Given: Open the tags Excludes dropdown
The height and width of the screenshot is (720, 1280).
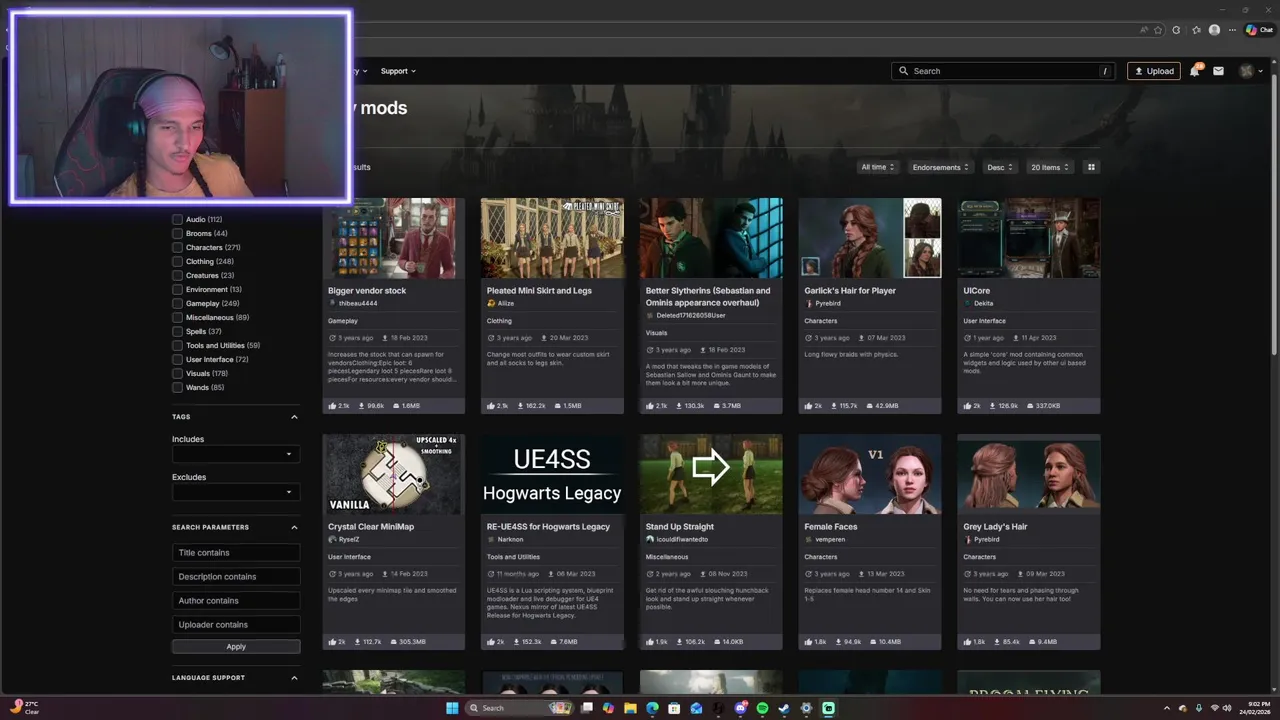Looking at the screenshot, I should coord(236,492).
